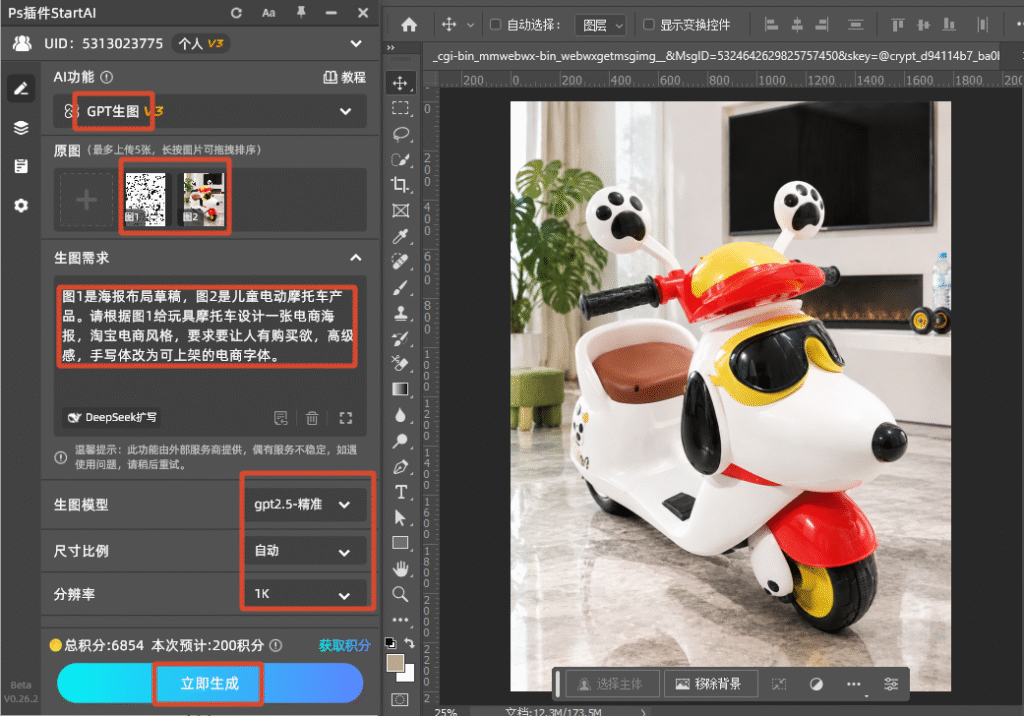Viewport: 1024px width, 716px height.
Task: Select the Rectangular Marquee tool
Action: click(400, 108)
